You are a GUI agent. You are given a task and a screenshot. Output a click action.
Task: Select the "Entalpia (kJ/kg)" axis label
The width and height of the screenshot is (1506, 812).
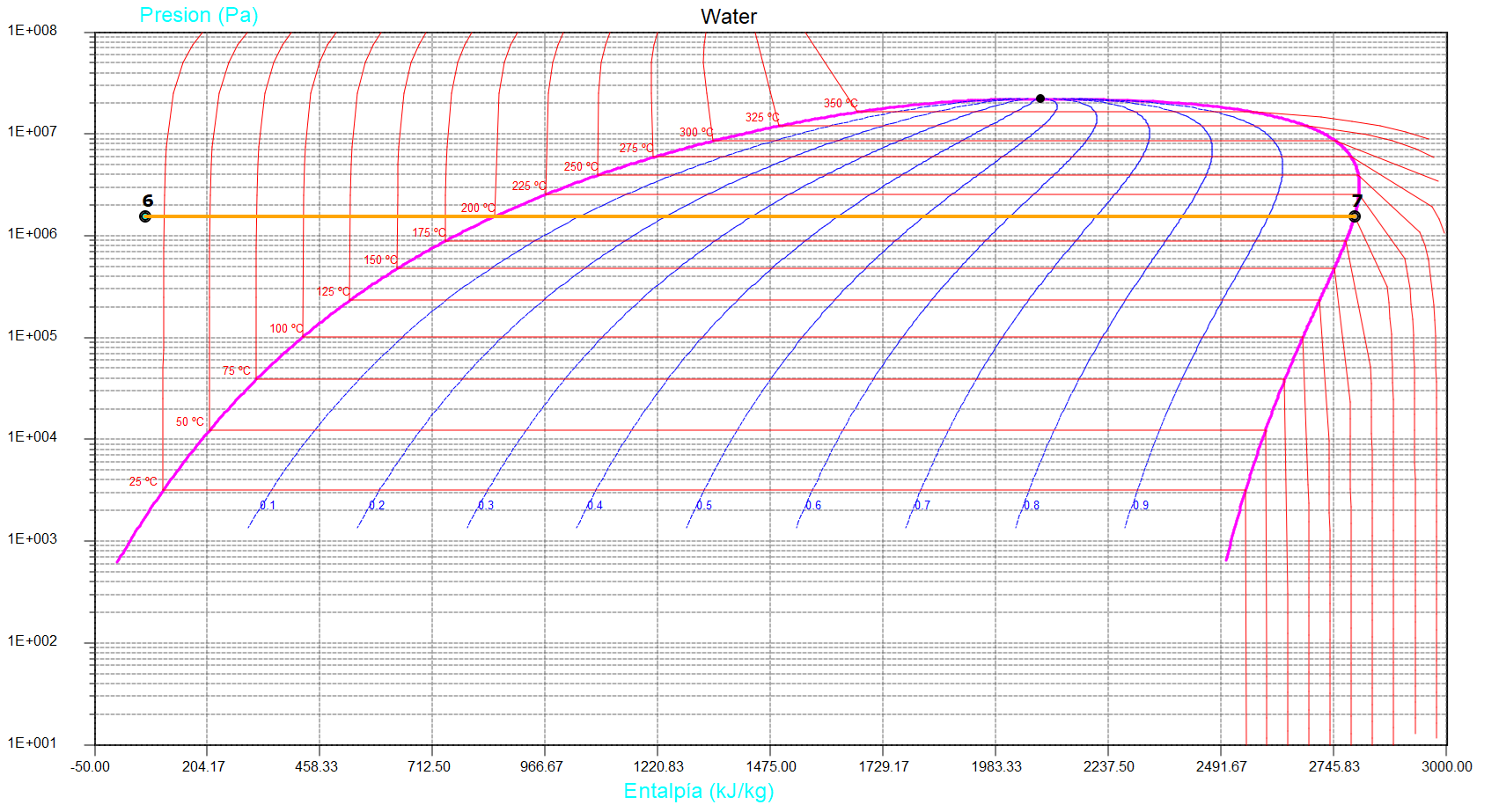[x=698, y=791]
